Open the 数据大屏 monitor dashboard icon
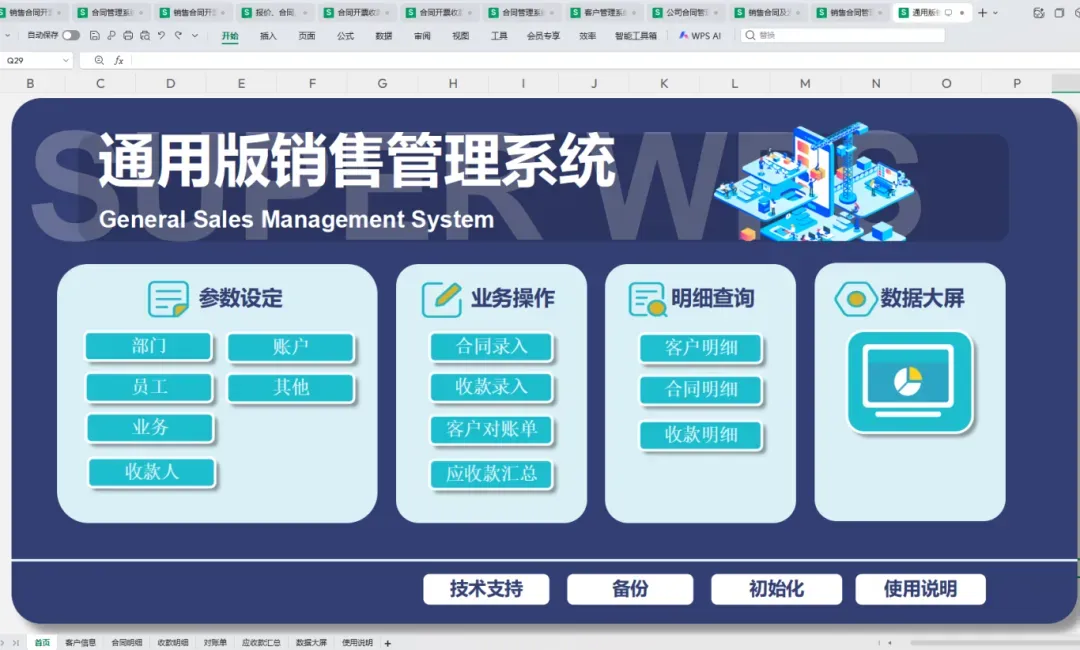Viewport: 1080px width, 650px height. coord(910,383)
